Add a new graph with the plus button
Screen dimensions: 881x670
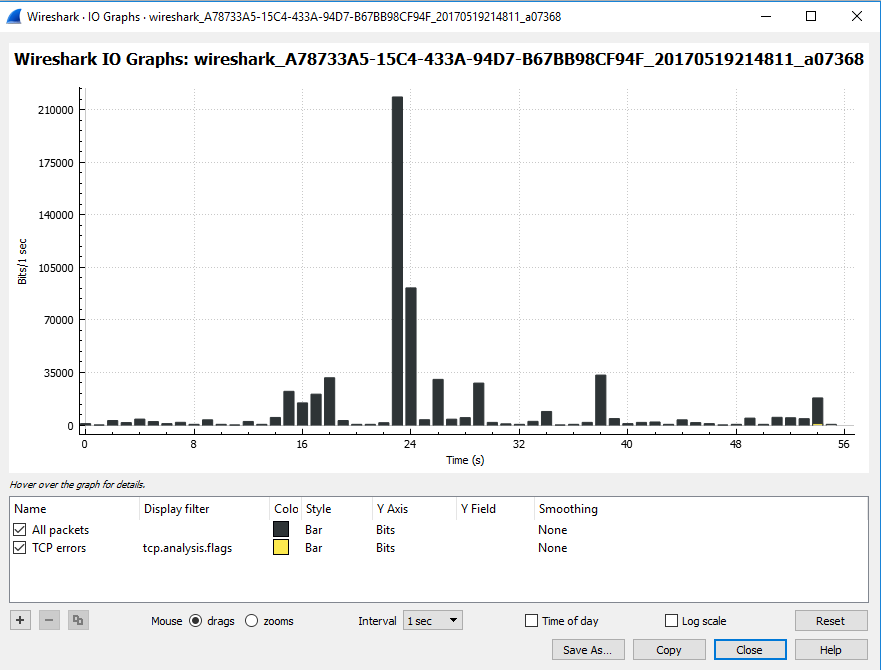20,621
